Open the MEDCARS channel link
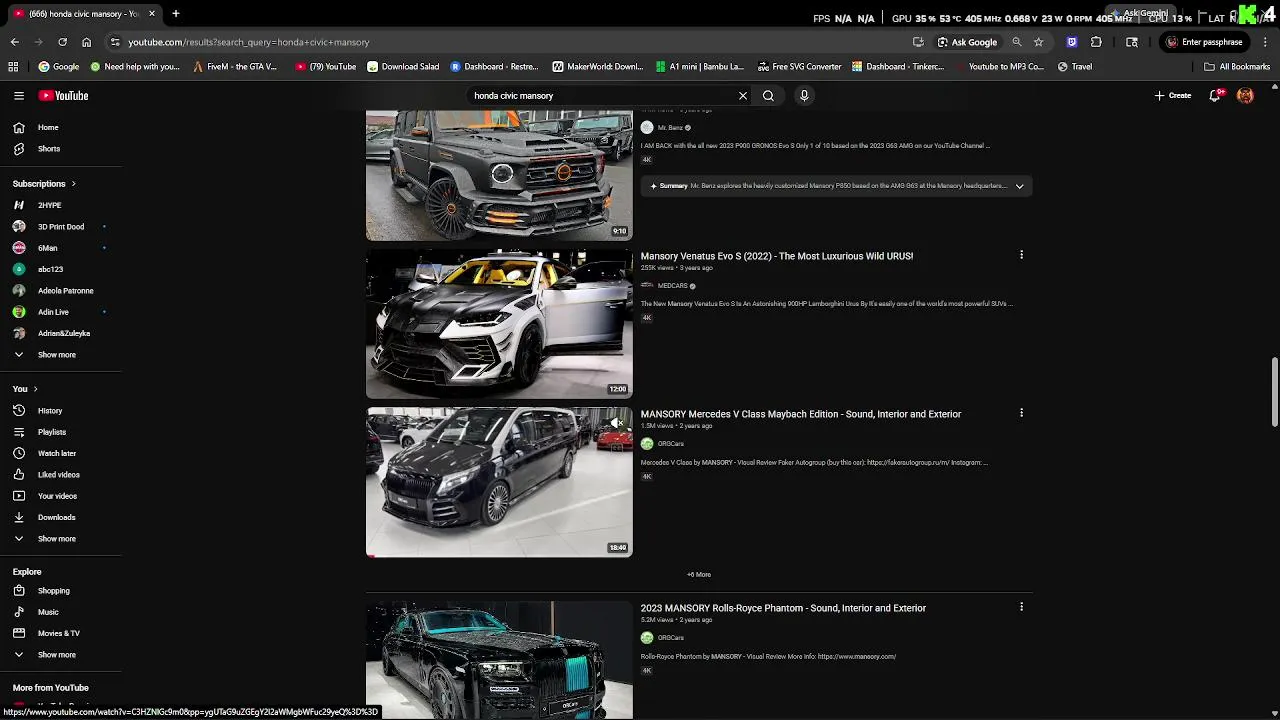1280x720 pixels. click(x=672, y=285)
